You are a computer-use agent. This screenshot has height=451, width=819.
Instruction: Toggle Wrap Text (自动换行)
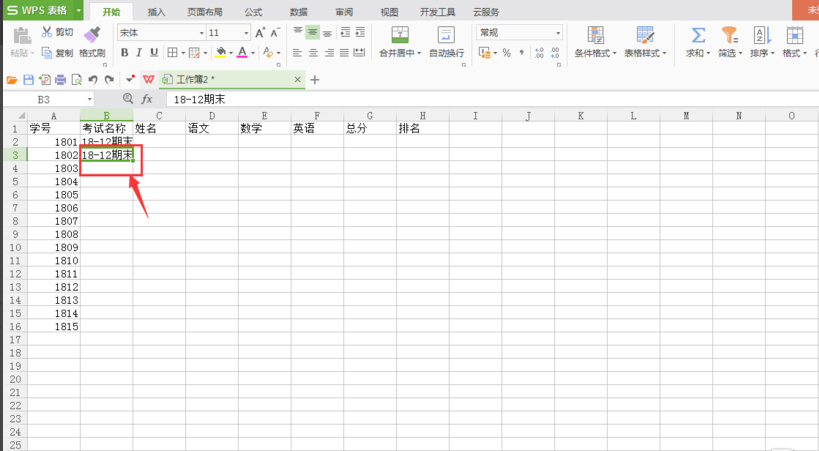click(x=446, y=42)
